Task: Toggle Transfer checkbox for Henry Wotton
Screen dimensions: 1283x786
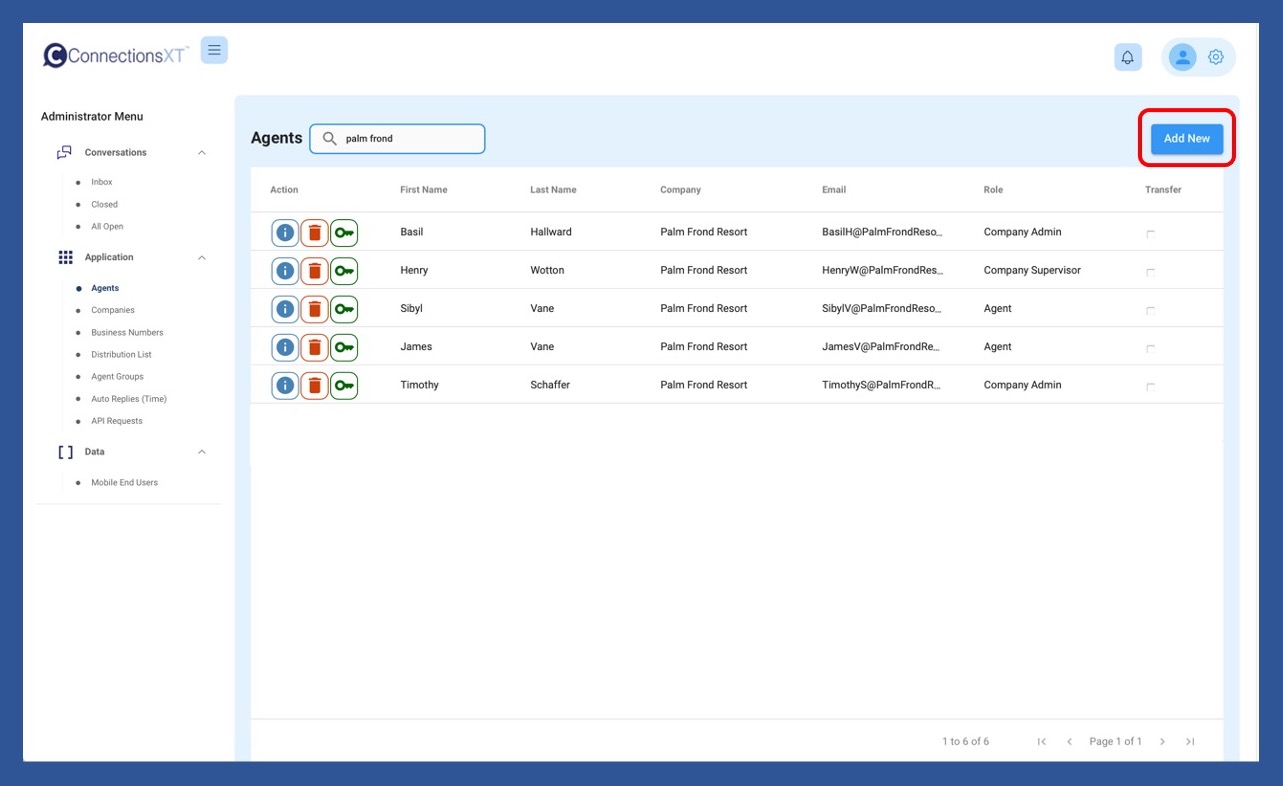Action: pyautogui.click(x=1150, y=272)
